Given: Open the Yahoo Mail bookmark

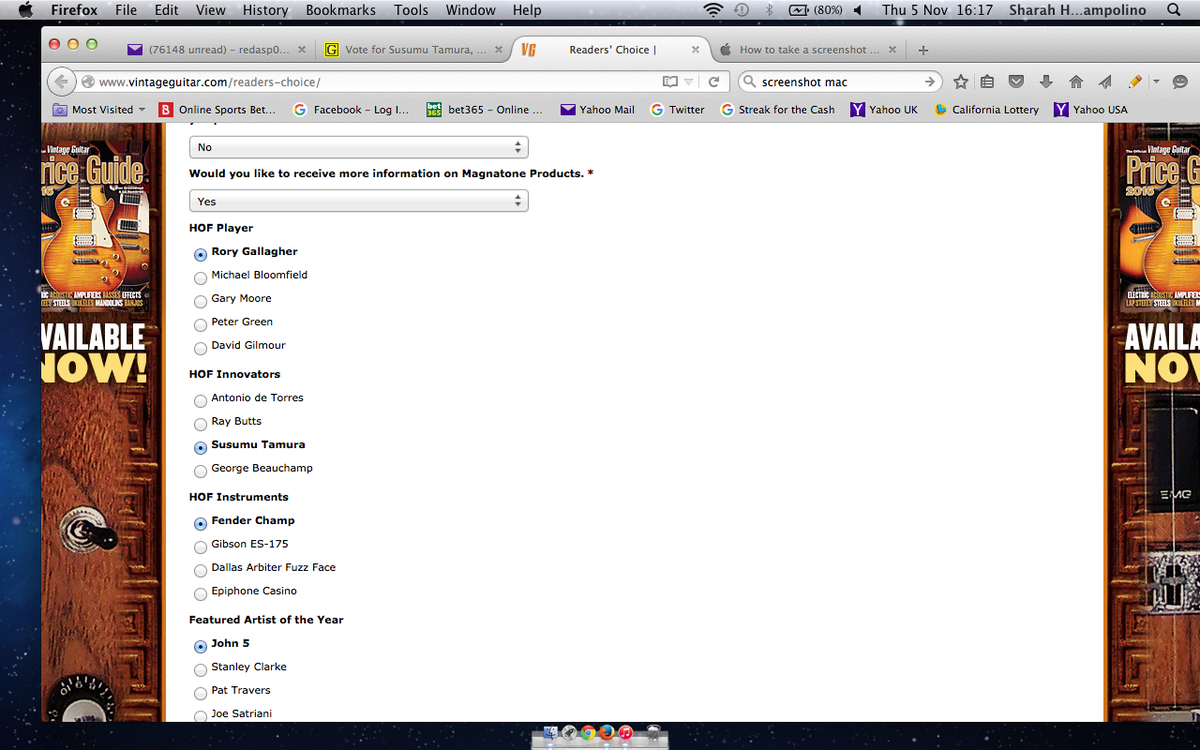Looking at the screenshot, I should pyautogui.click(x=598, y=109).
